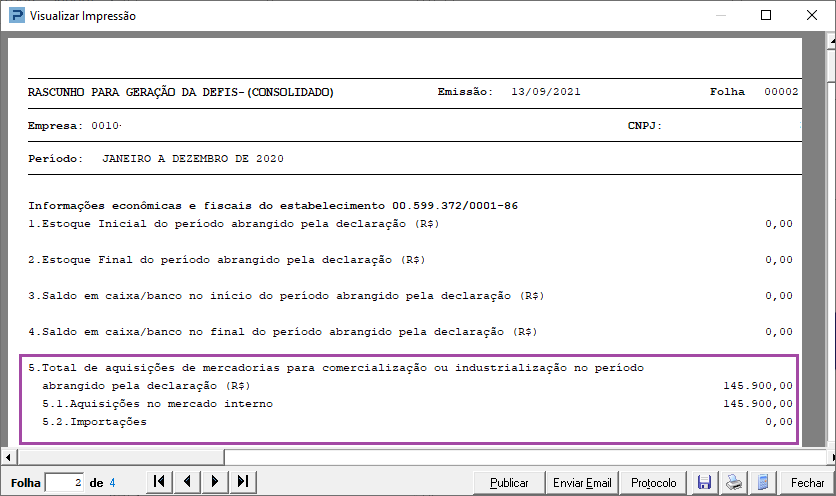Click the 0,00 value of Importações
Viewport: 836px width, 496px height.
pos(779,422)
